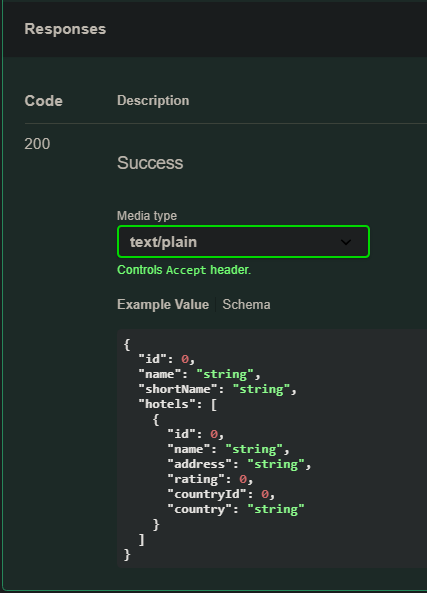Switch to the Schema tab

(246, 304)
